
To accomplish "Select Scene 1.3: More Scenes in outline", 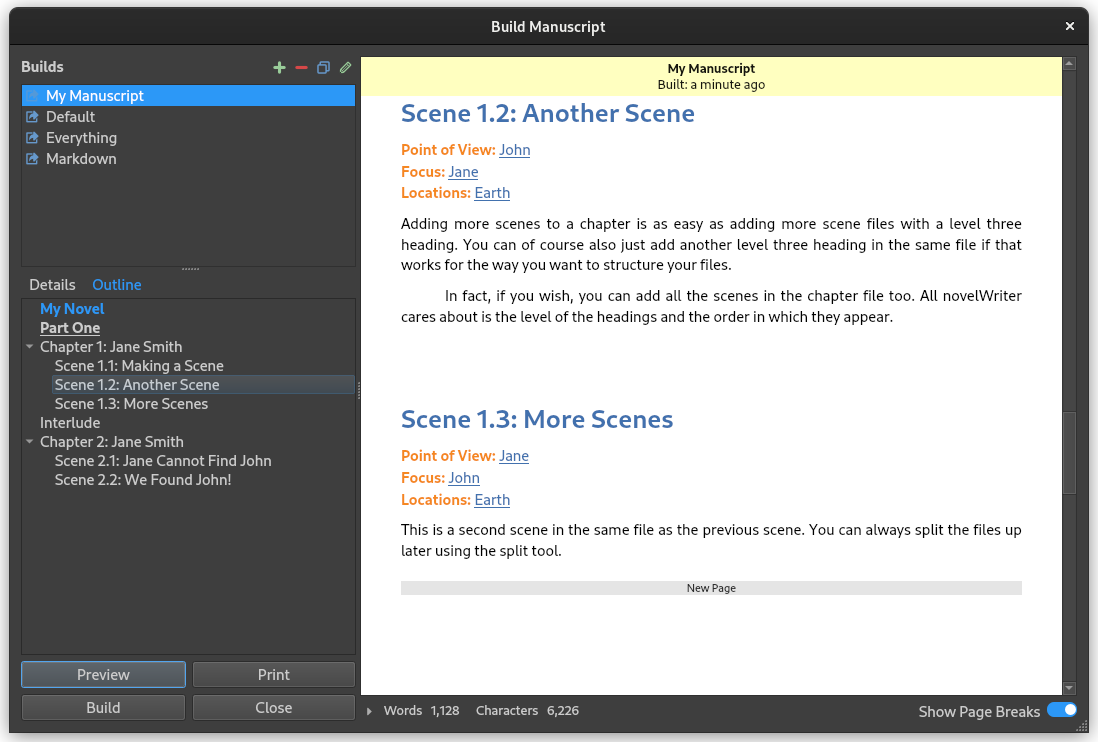I will point(131,404).
